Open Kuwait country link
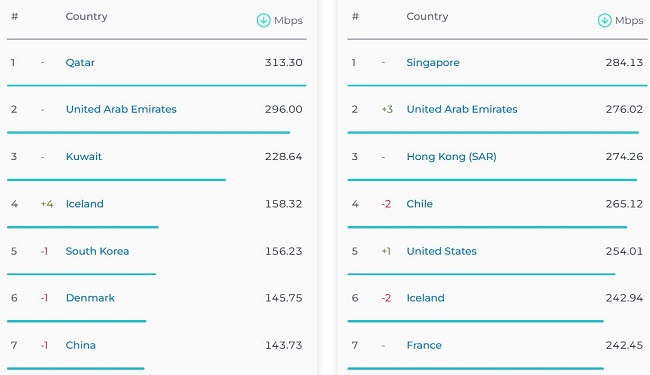 (x=84, y=157)
